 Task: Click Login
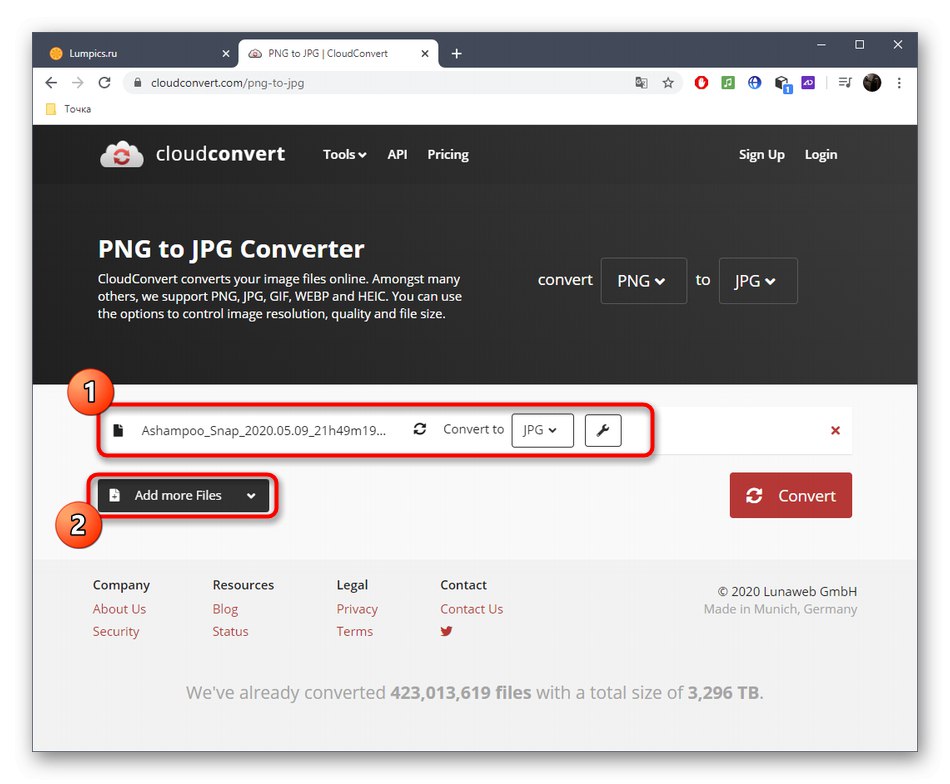click(x=821, y=154)
